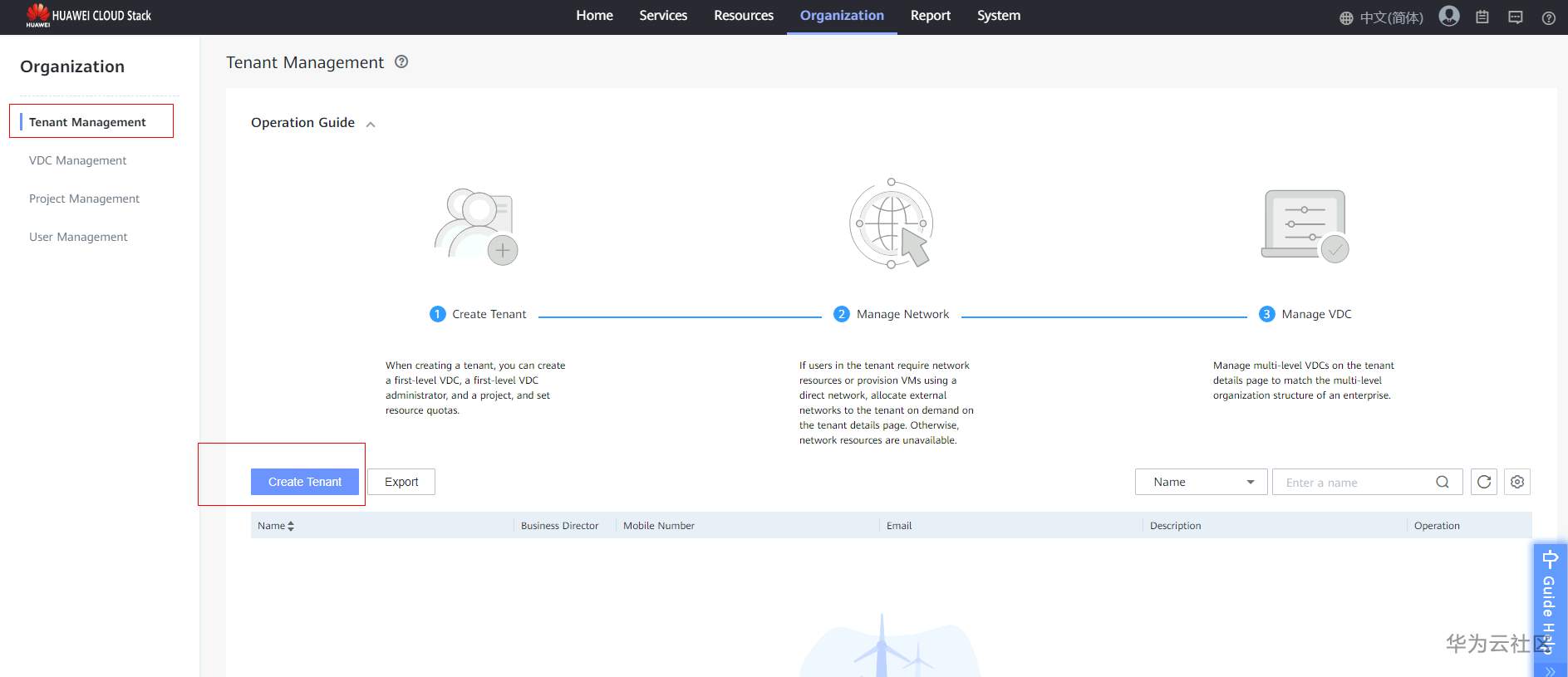Click the Create Tenant button
This screenshot has height=677, width=1568.
pyautogui.click(x=305, y=482)
